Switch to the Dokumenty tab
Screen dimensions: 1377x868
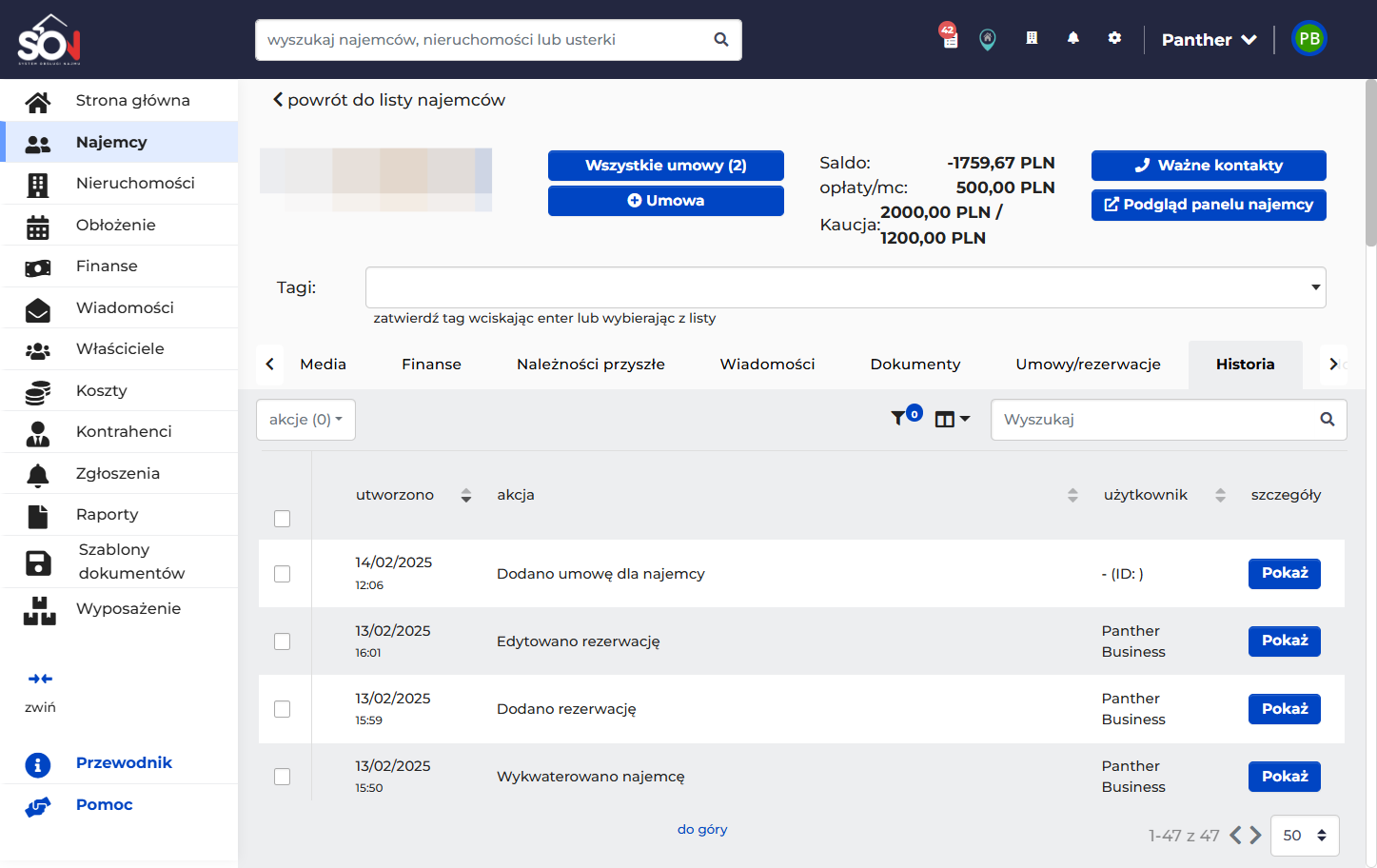pos(915,365)
